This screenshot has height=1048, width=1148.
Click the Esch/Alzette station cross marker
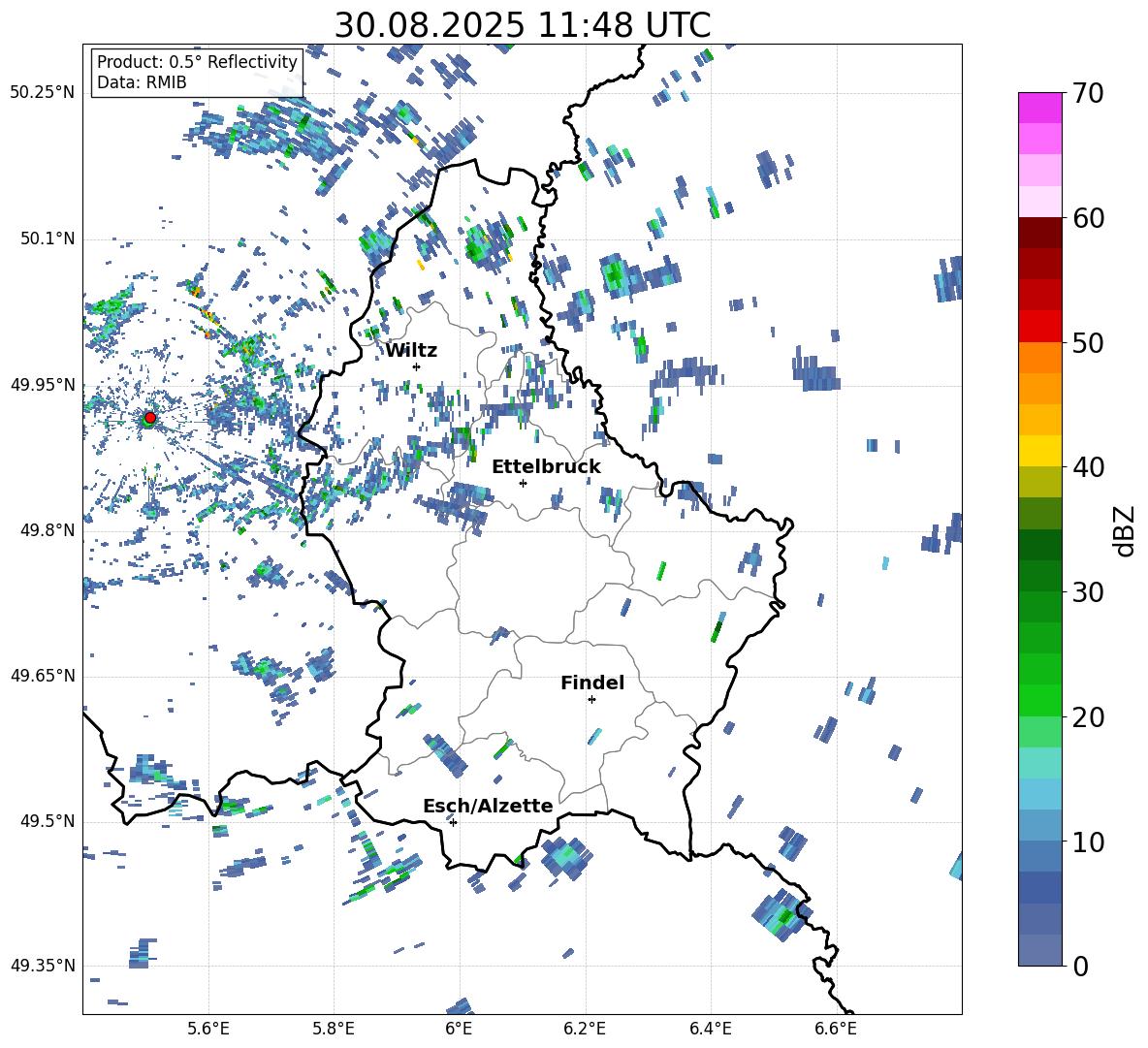[x=453, y=822]
